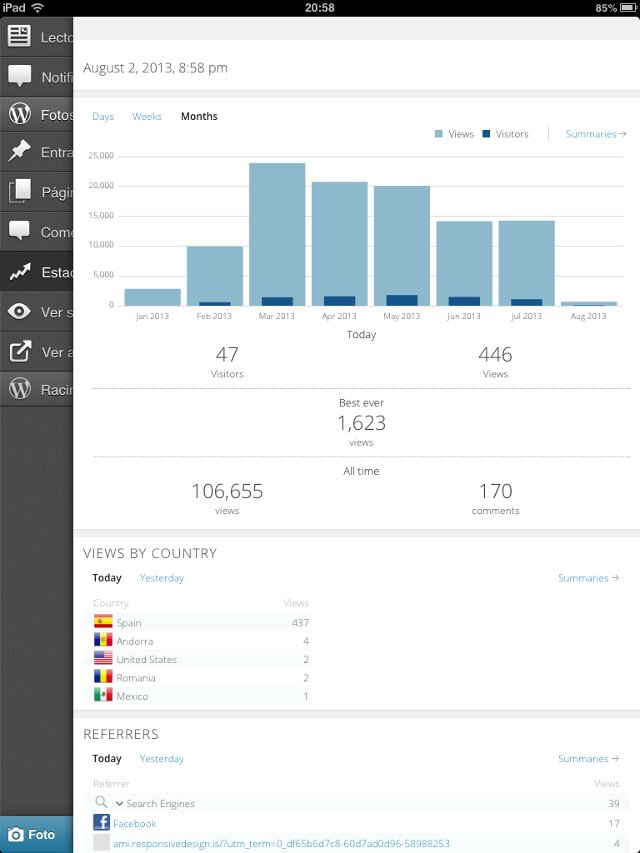Image resolution: width=640 pixels, height=853 pixels.
Task: Tap the battery icon in status bar
Action: [x=628, y=8]
